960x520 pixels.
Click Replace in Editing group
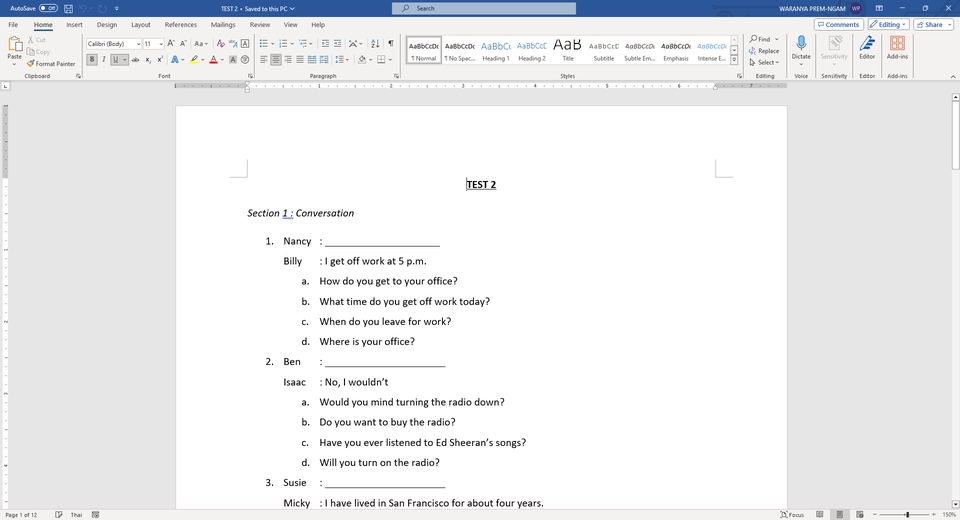pyautogui.click(x=764, y=51)
